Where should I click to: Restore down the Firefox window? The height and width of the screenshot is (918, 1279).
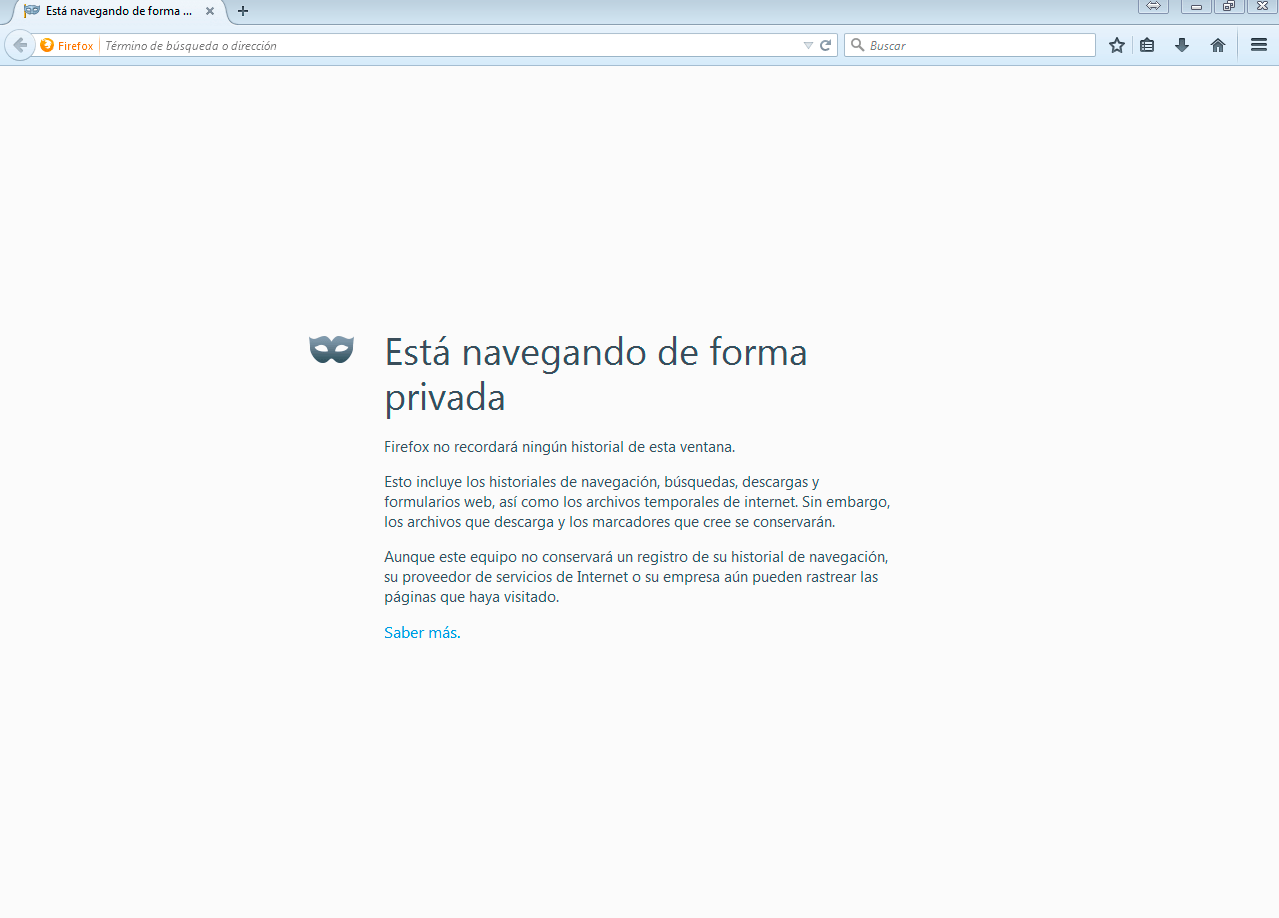coord(1229,6)
